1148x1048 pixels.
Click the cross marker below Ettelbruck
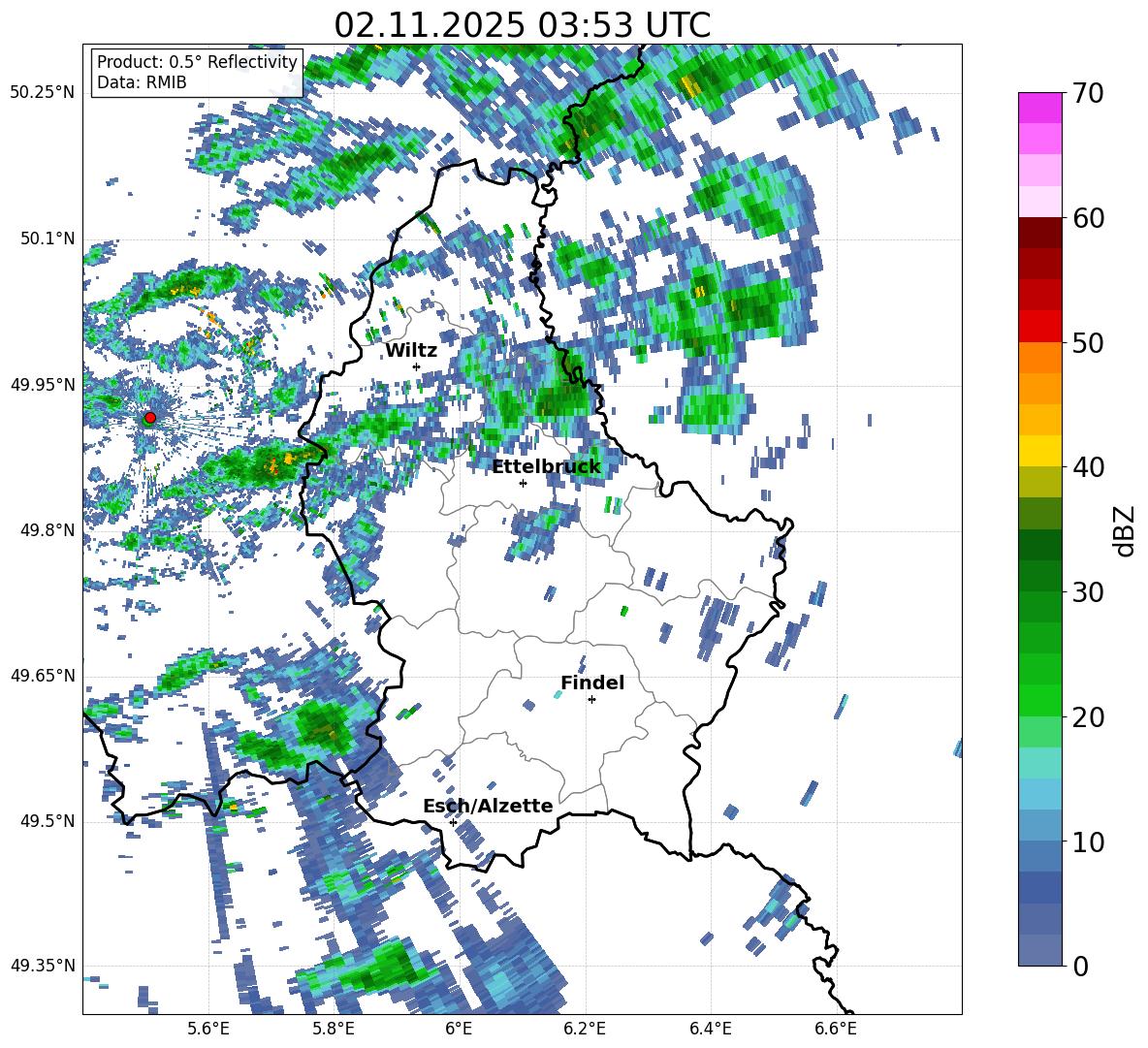point(523,483)
